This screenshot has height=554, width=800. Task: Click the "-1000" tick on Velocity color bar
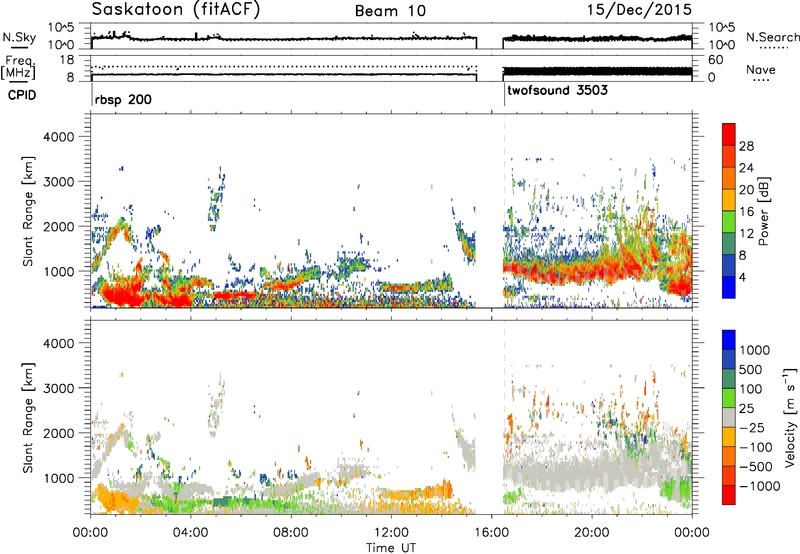click(760, 486)
